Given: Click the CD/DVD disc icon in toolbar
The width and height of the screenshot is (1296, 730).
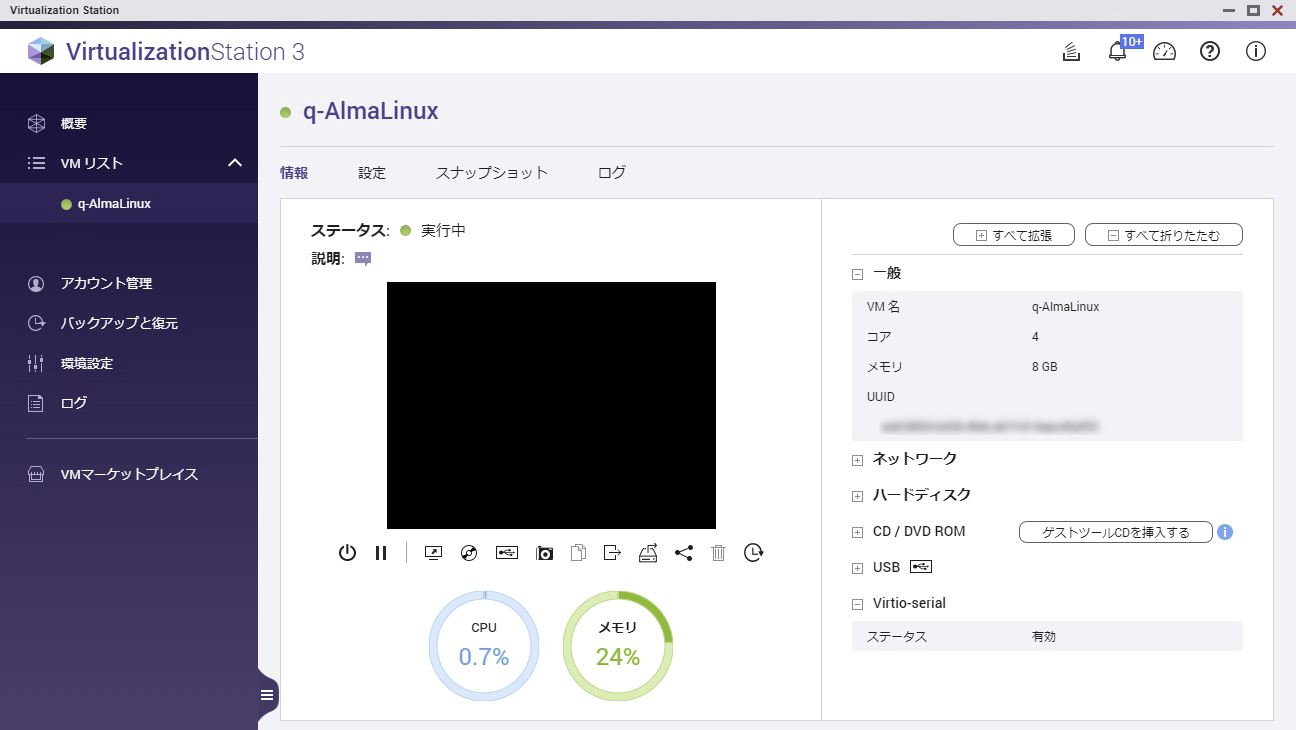Looking at the screenshot, I should [x=469, y=553].
